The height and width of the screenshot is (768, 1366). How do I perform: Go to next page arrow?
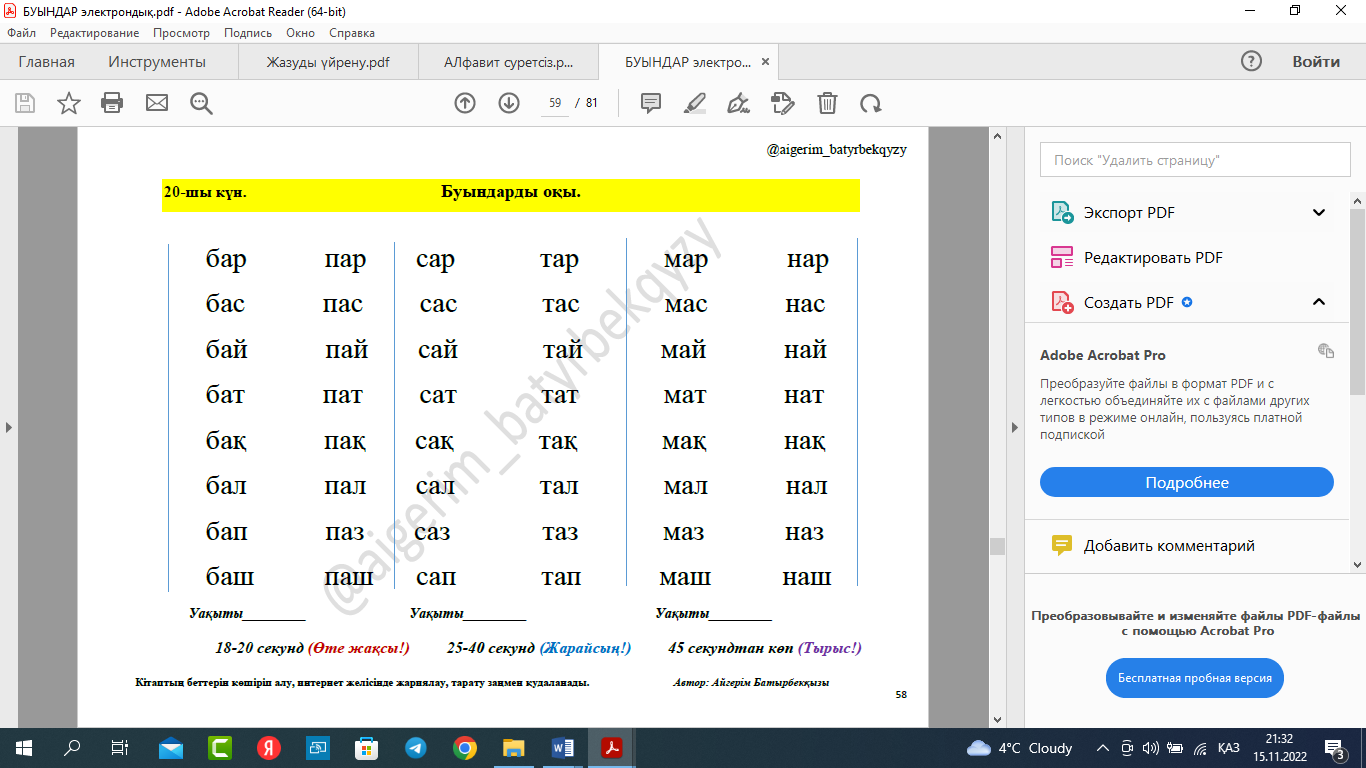(509, 103)
